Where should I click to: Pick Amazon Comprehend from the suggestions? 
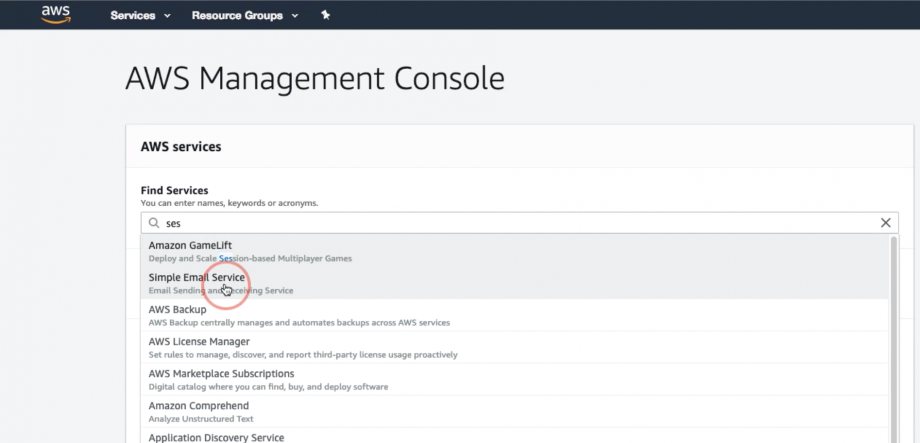[198, 406]
